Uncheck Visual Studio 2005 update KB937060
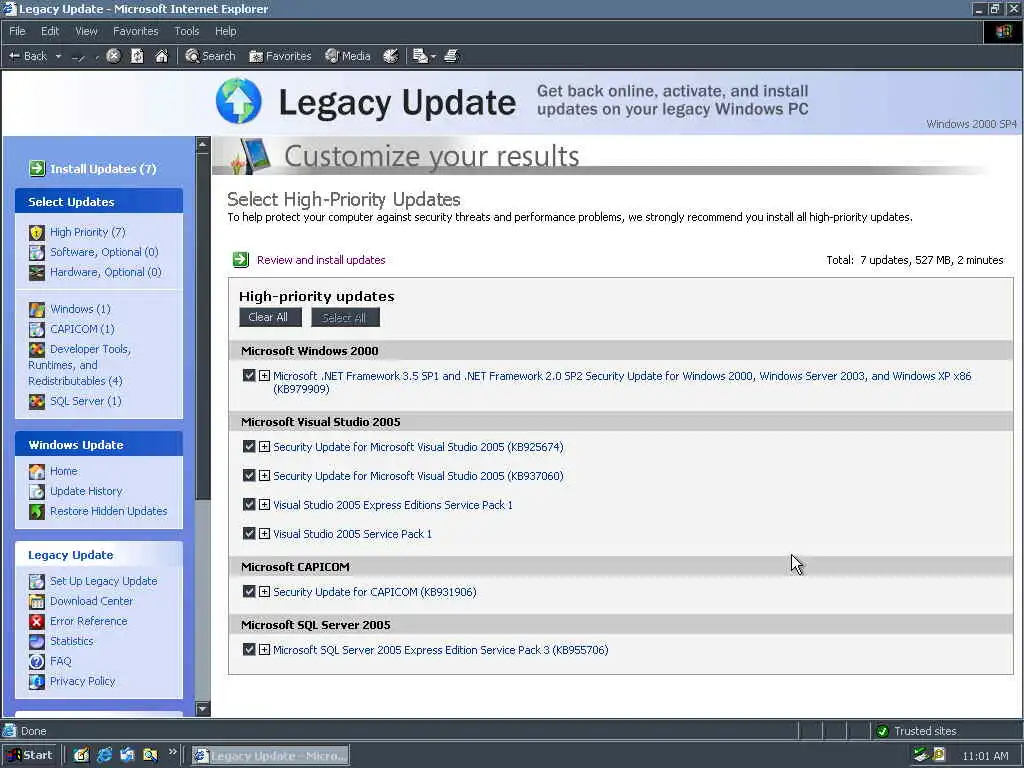The width and height of the screenshot is (1024, 768). click(x=249, y=475)
